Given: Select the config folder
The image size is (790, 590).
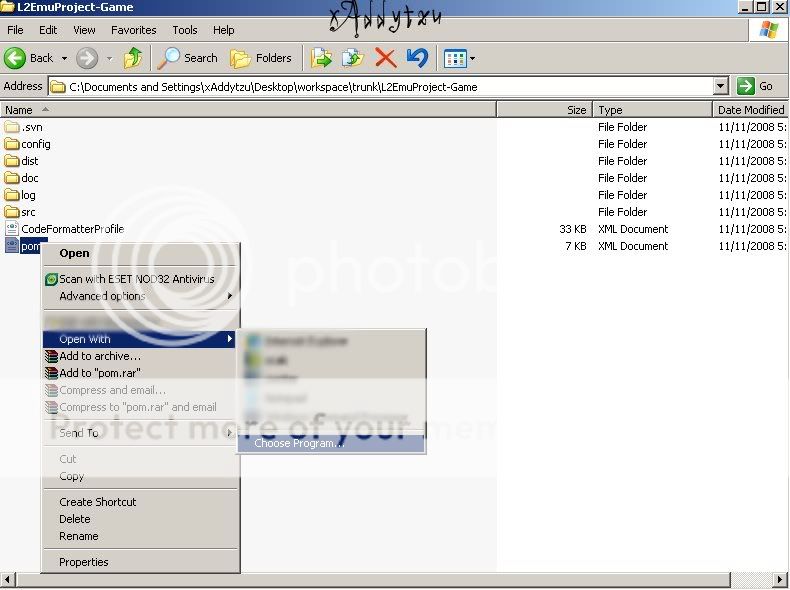Looking at the screenshot, I should point(35,144).
